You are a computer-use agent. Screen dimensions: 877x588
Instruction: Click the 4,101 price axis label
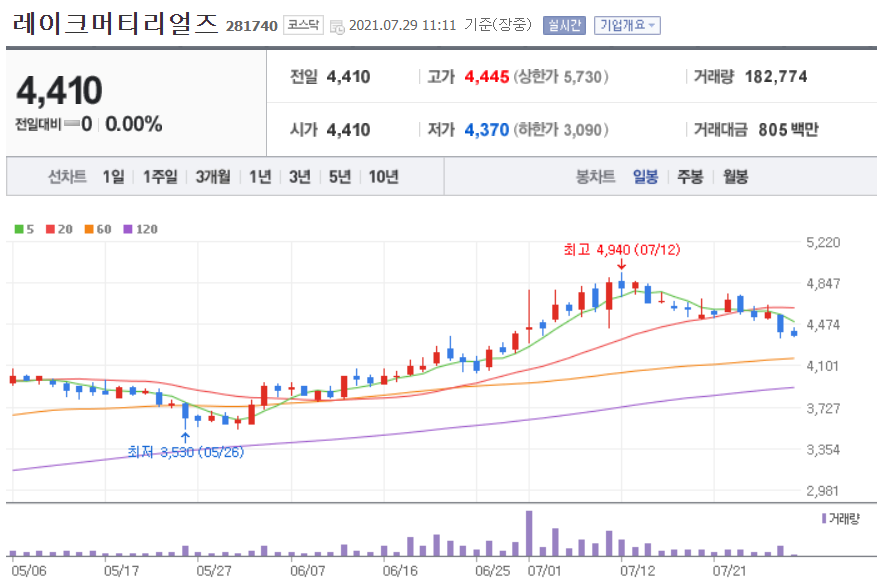(x=823, y=366)
